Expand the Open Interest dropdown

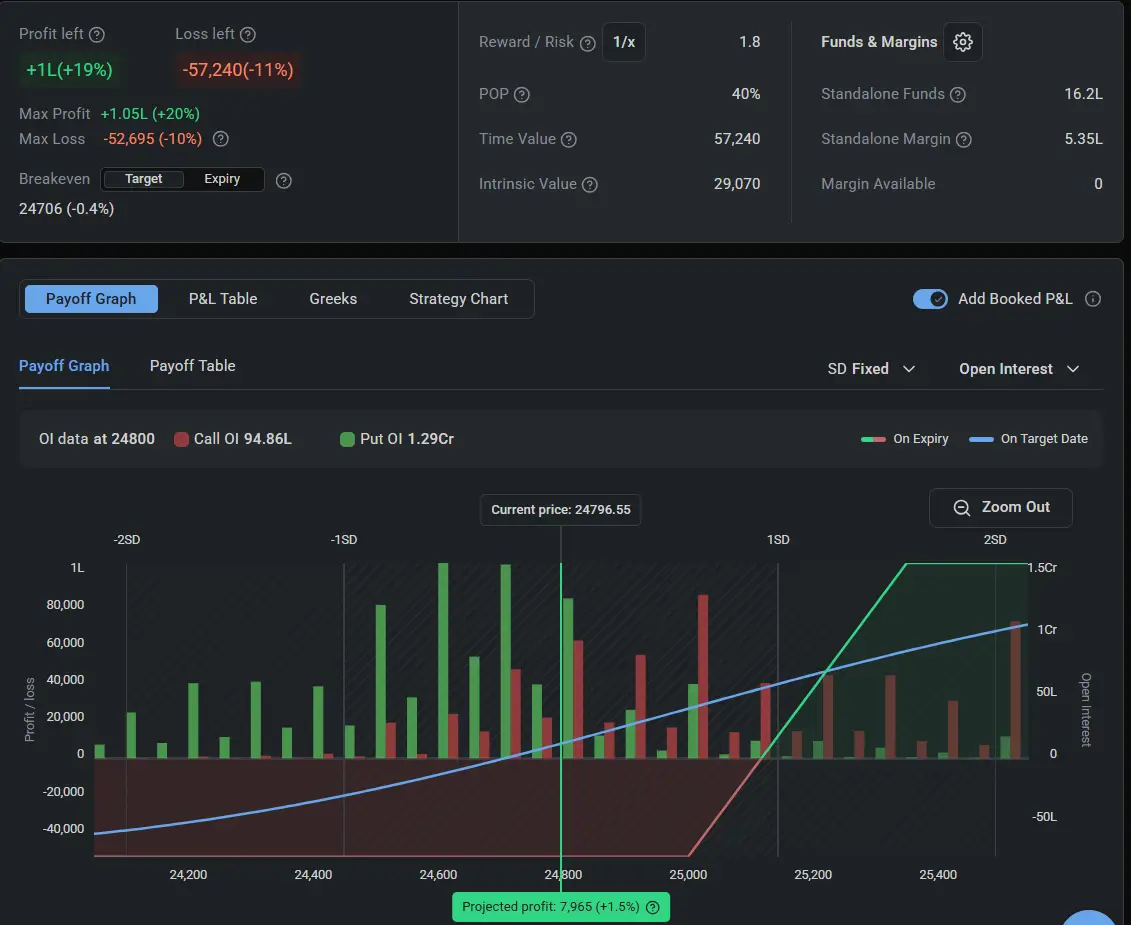click(x=1018, y=369)
